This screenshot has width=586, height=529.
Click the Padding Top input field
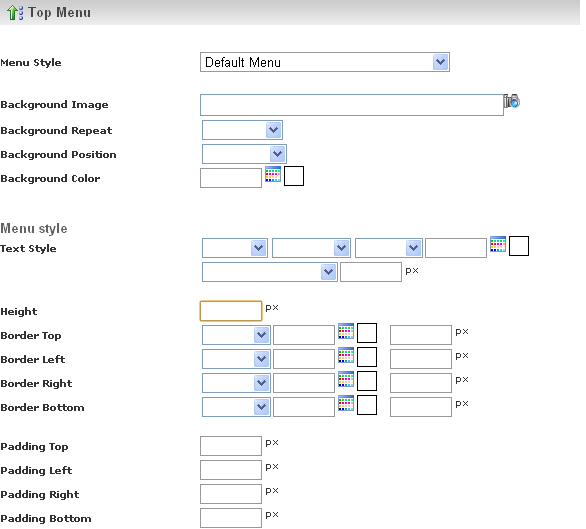[231, 446]
